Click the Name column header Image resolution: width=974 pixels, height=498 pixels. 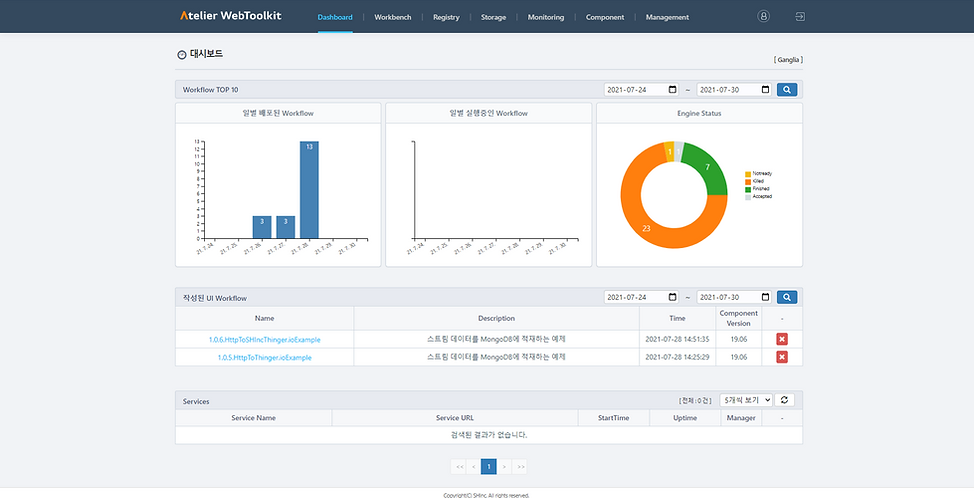[x=265, y=319]
